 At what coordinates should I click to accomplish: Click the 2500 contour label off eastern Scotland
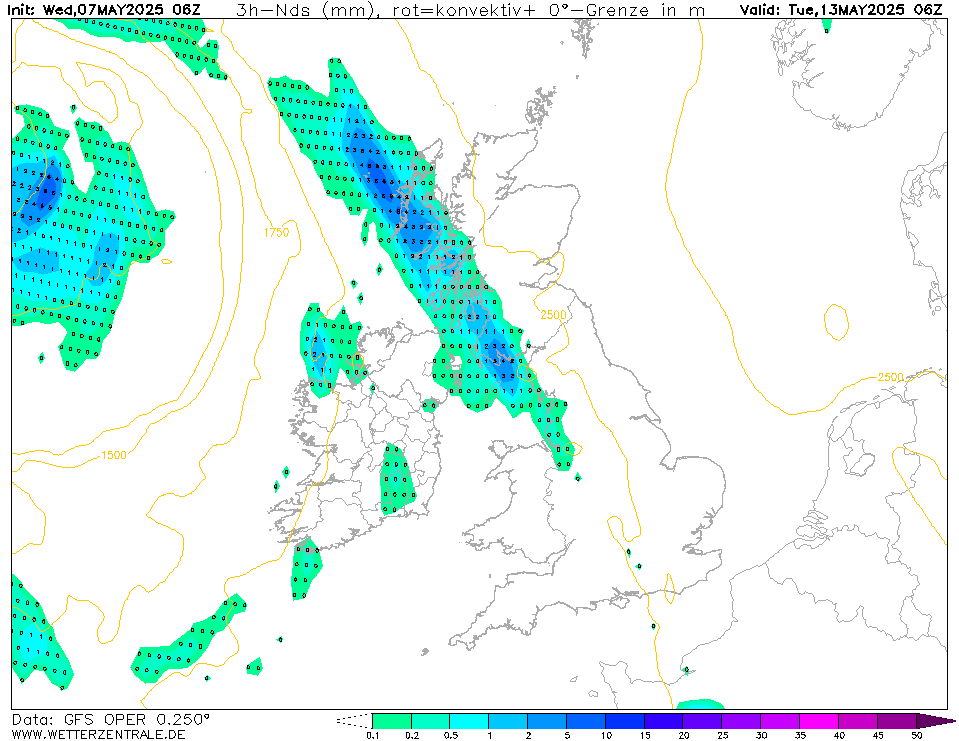pyautogui.click(x=553, y=314)
